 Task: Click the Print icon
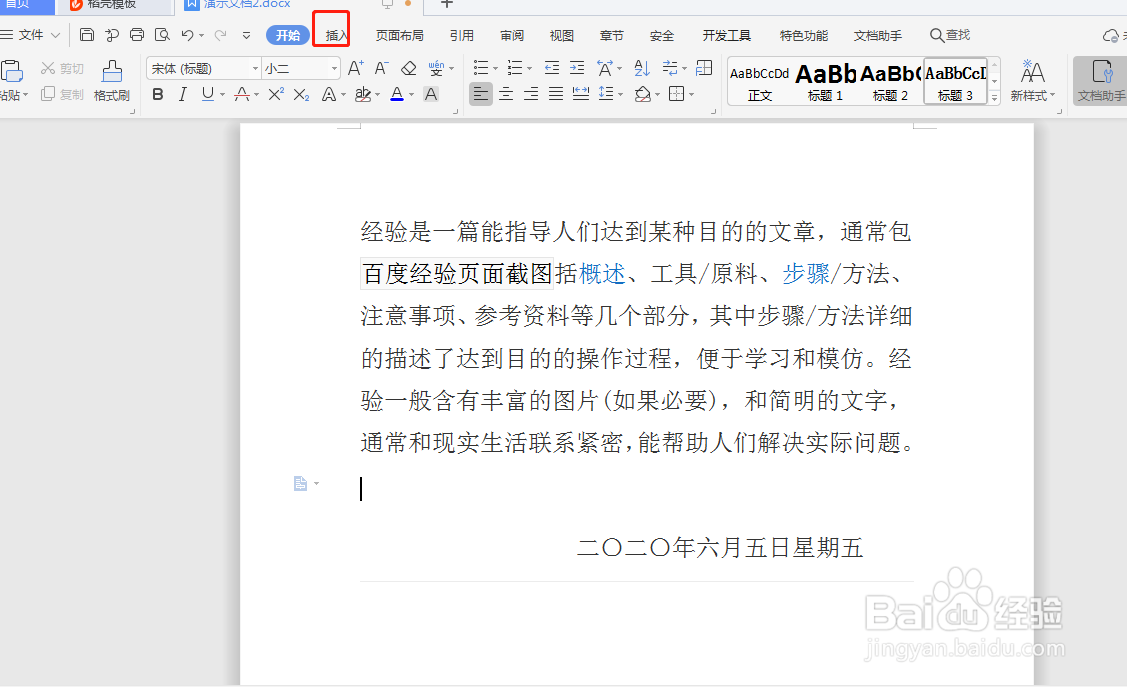coord(137,34)
